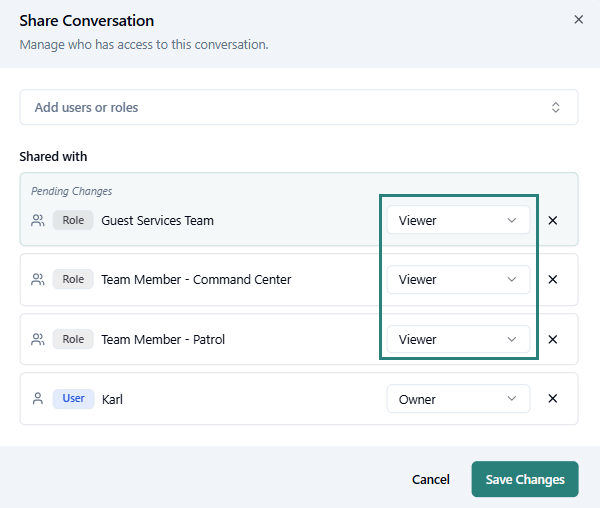The image size is (600, 508).
Task: Expand the Add users or roles chevron
Action: click(x=556, y=107)
